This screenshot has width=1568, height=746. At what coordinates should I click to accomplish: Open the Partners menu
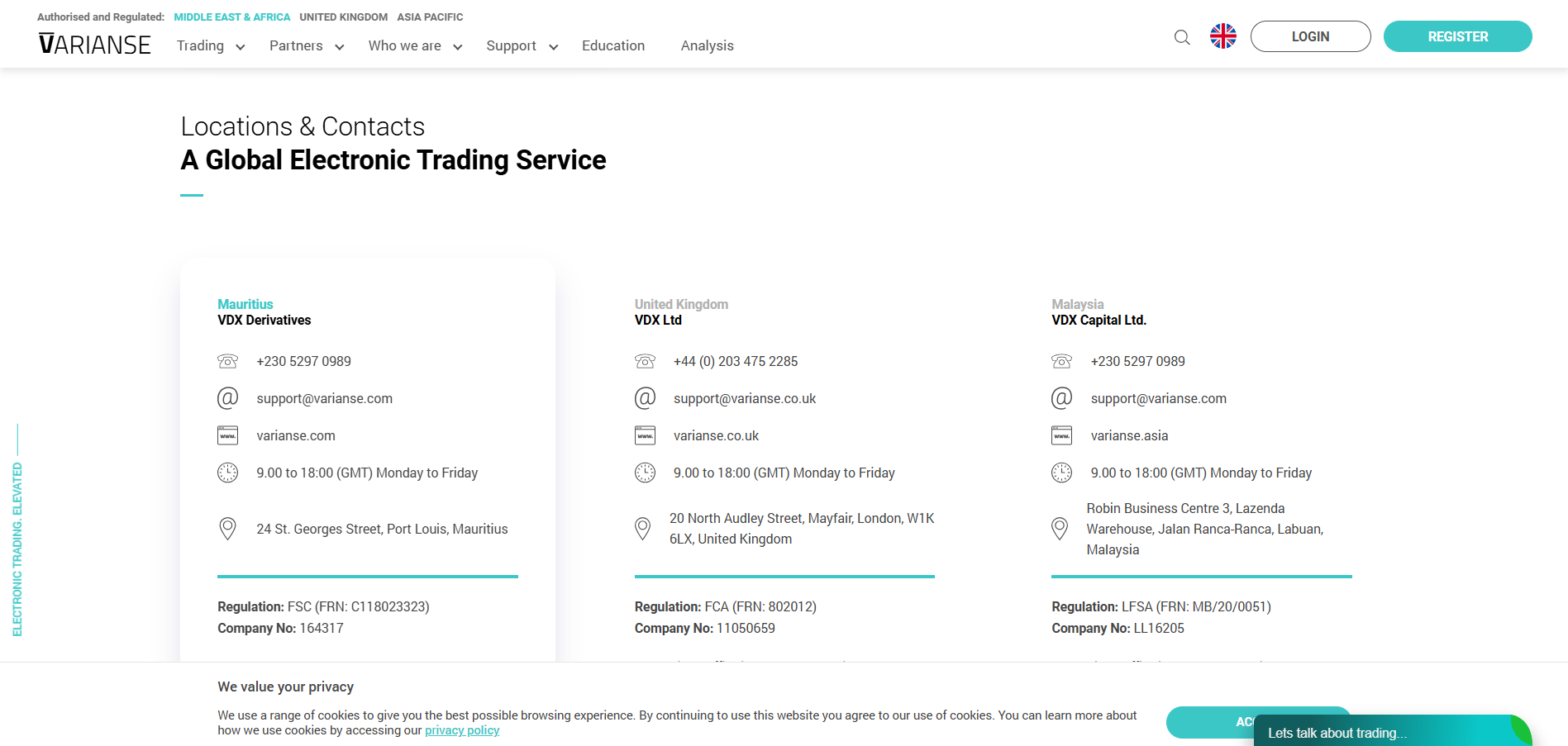coord(296,45)
